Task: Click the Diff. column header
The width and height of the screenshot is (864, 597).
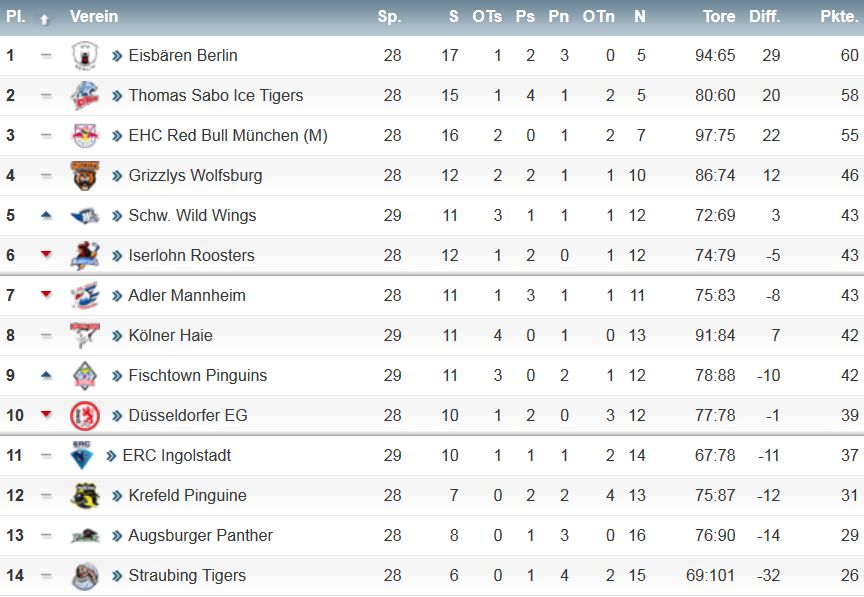Action: 764,17
